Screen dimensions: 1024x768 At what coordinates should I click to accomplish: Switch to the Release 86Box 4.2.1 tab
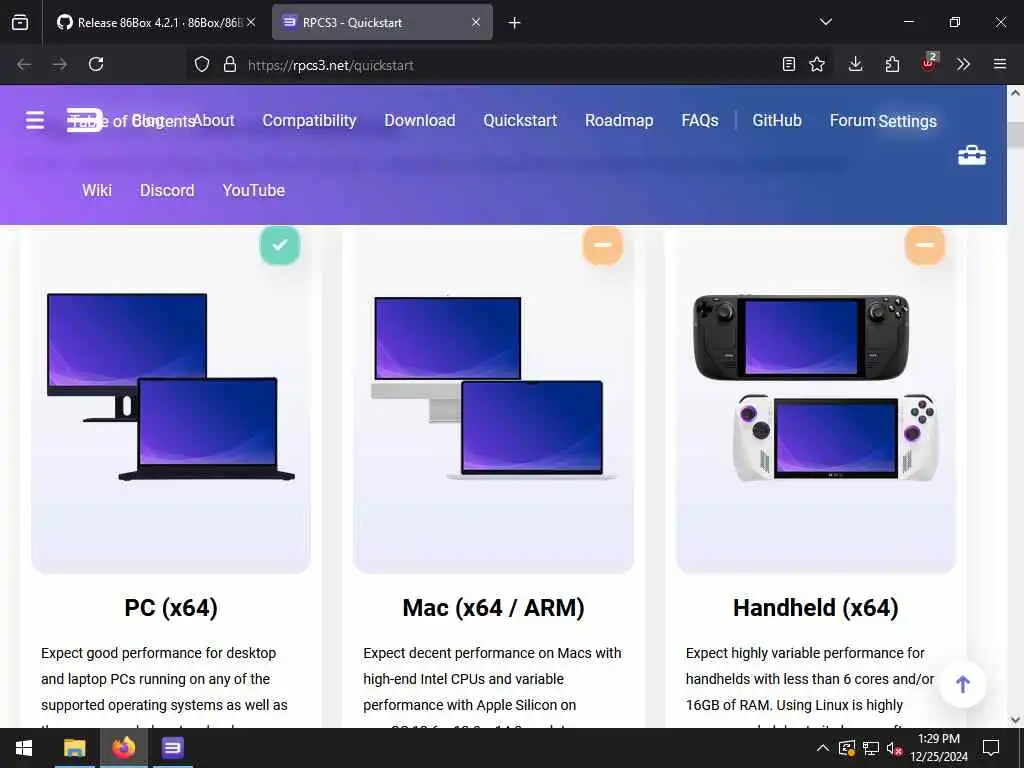pos(155,22)
